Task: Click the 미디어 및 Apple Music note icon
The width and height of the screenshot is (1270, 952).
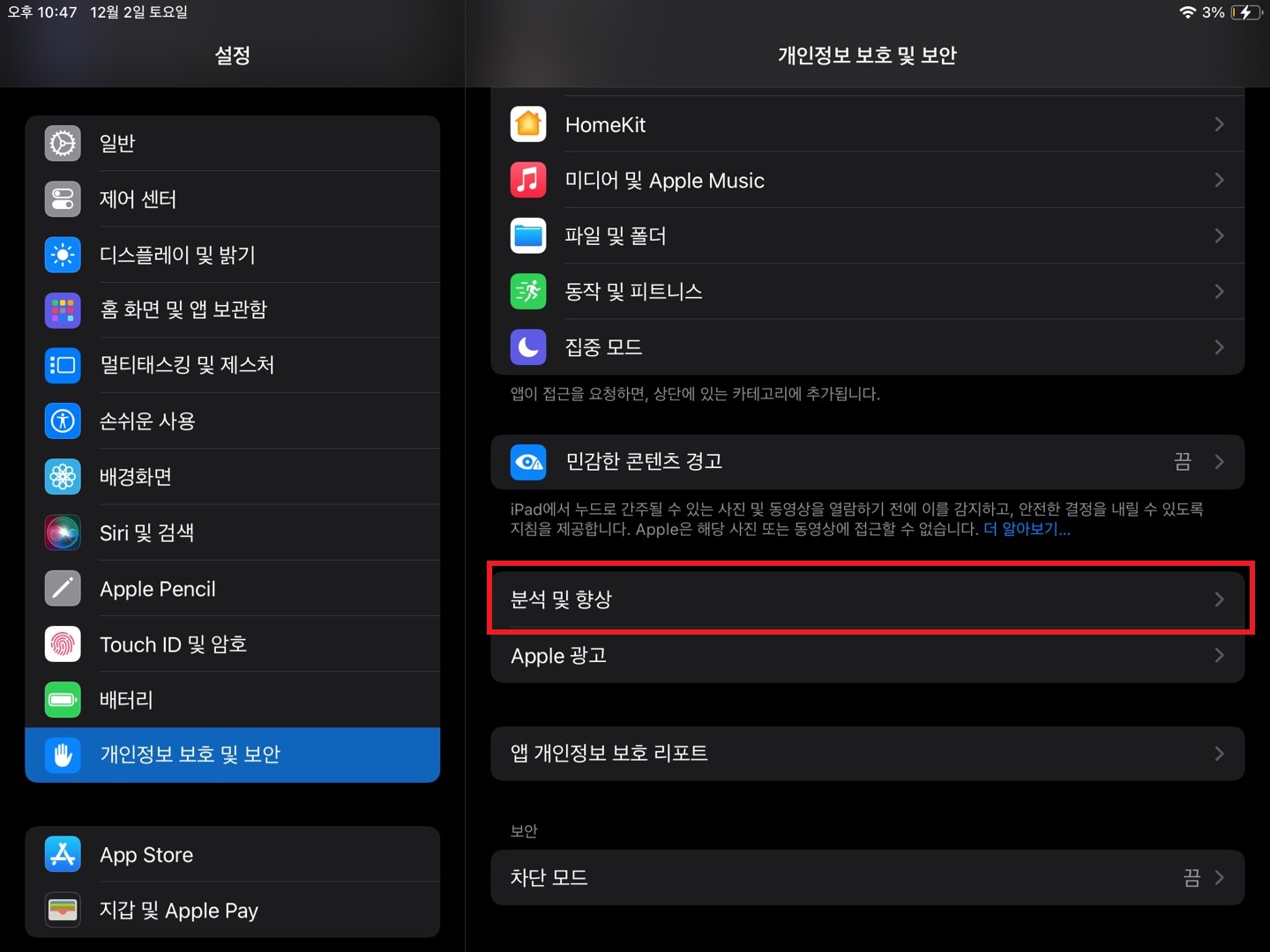Action: (527, 180)
